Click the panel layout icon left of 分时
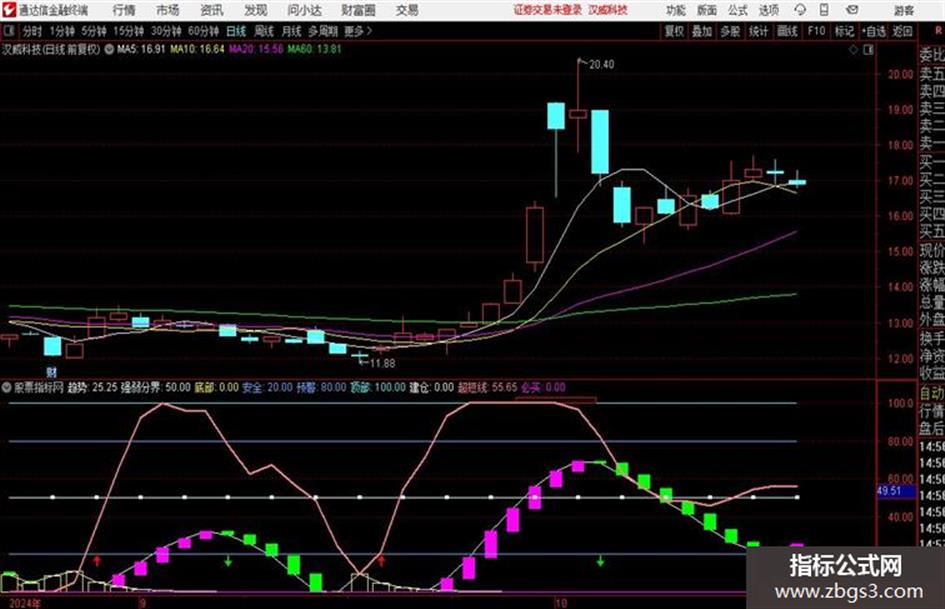This screenshot has width=945, height=609. [9, 31]
